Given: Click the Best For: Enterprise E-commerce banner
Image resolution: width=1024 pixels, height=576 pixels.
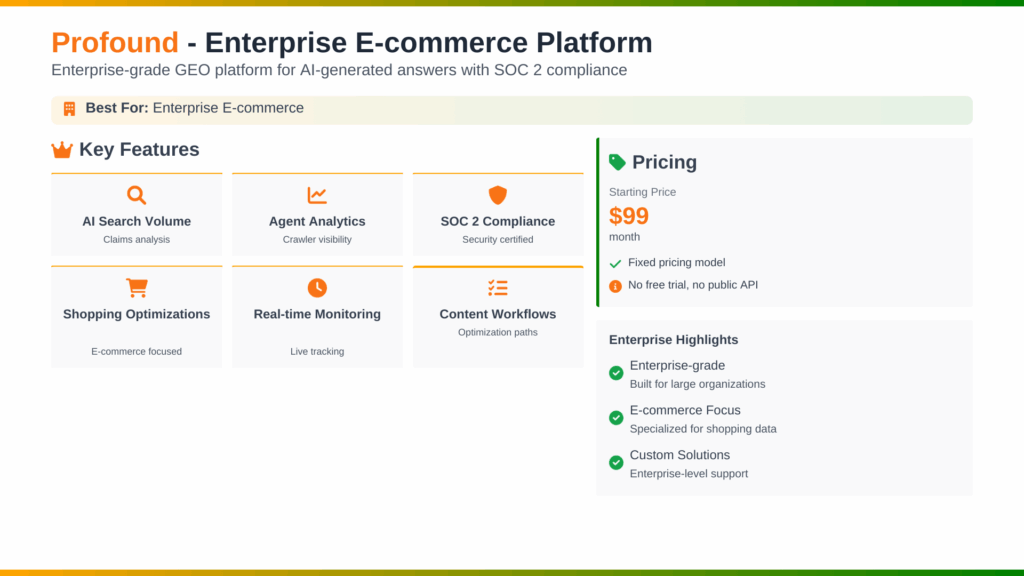Looking at the screenshot, I should click(511, 109).
